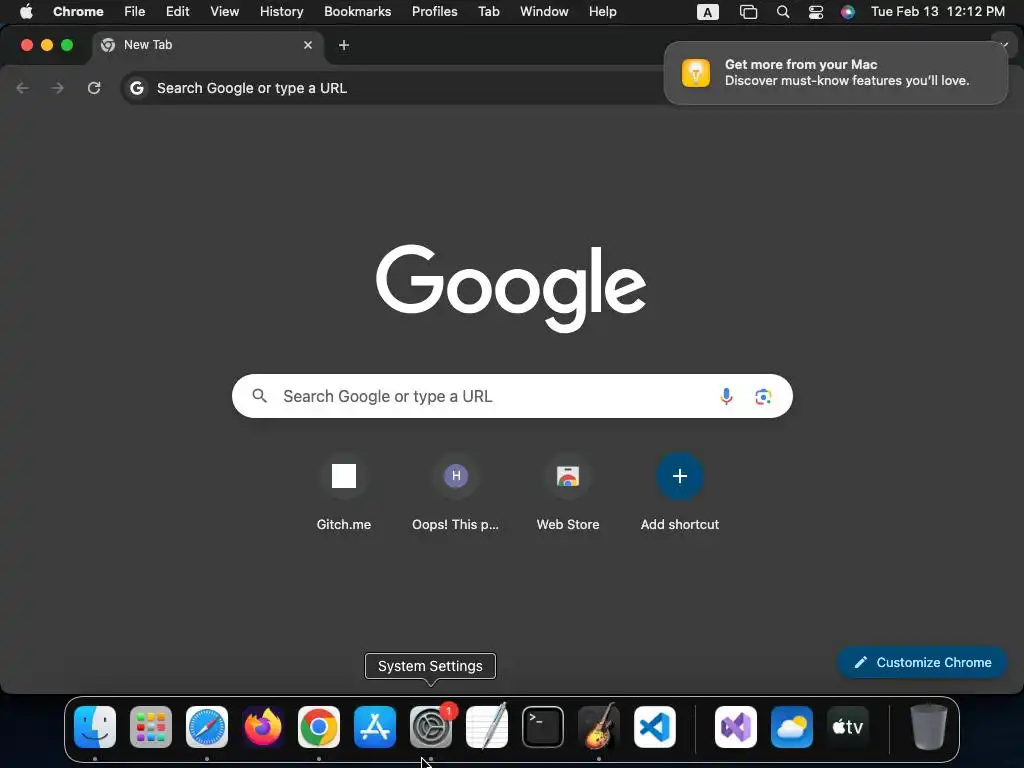Open a new tab with the plus icon

pos(344,45)
